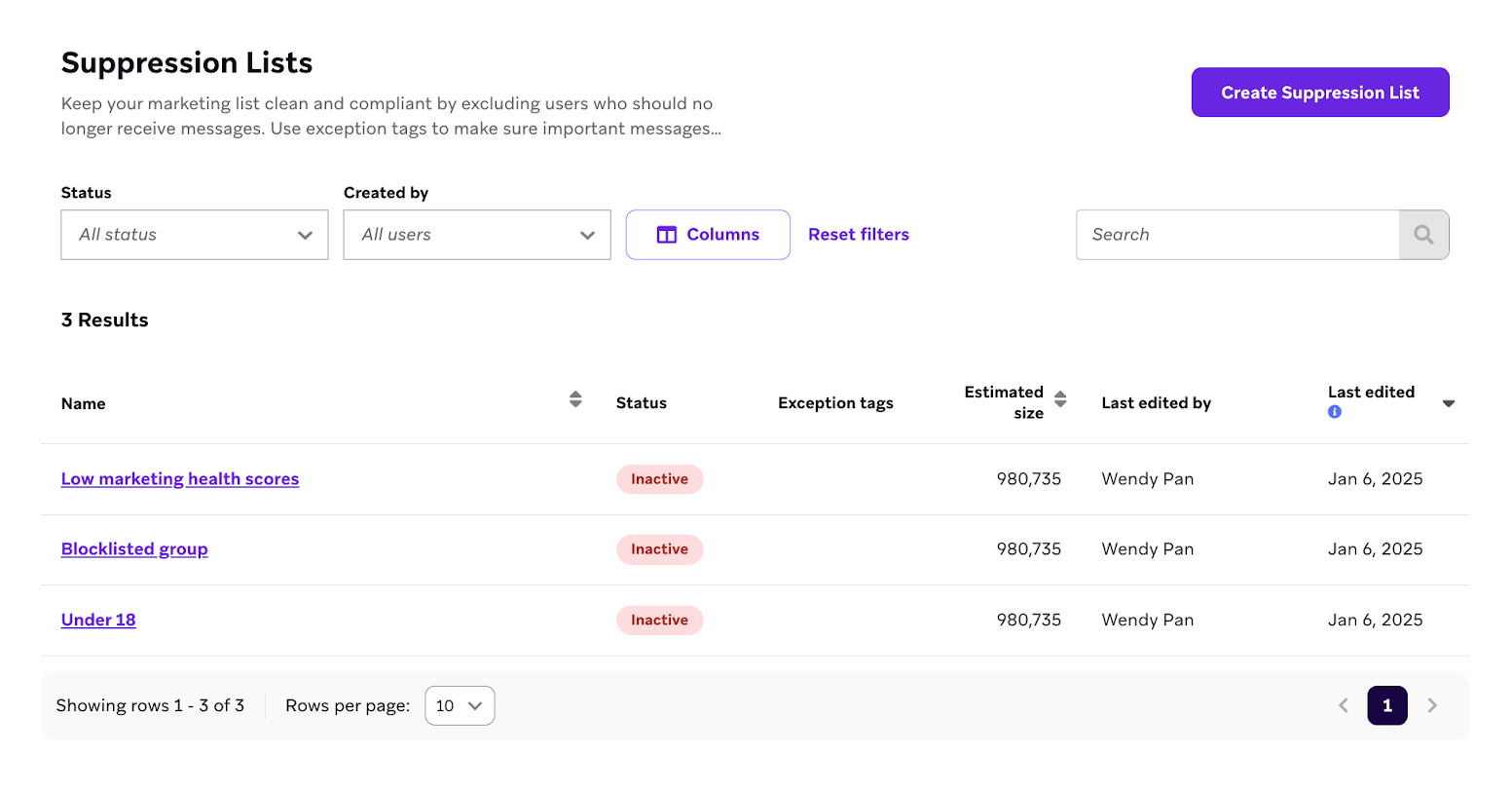
Task: Click the Suppression Lists heading
Action: [x=187, y=62]
